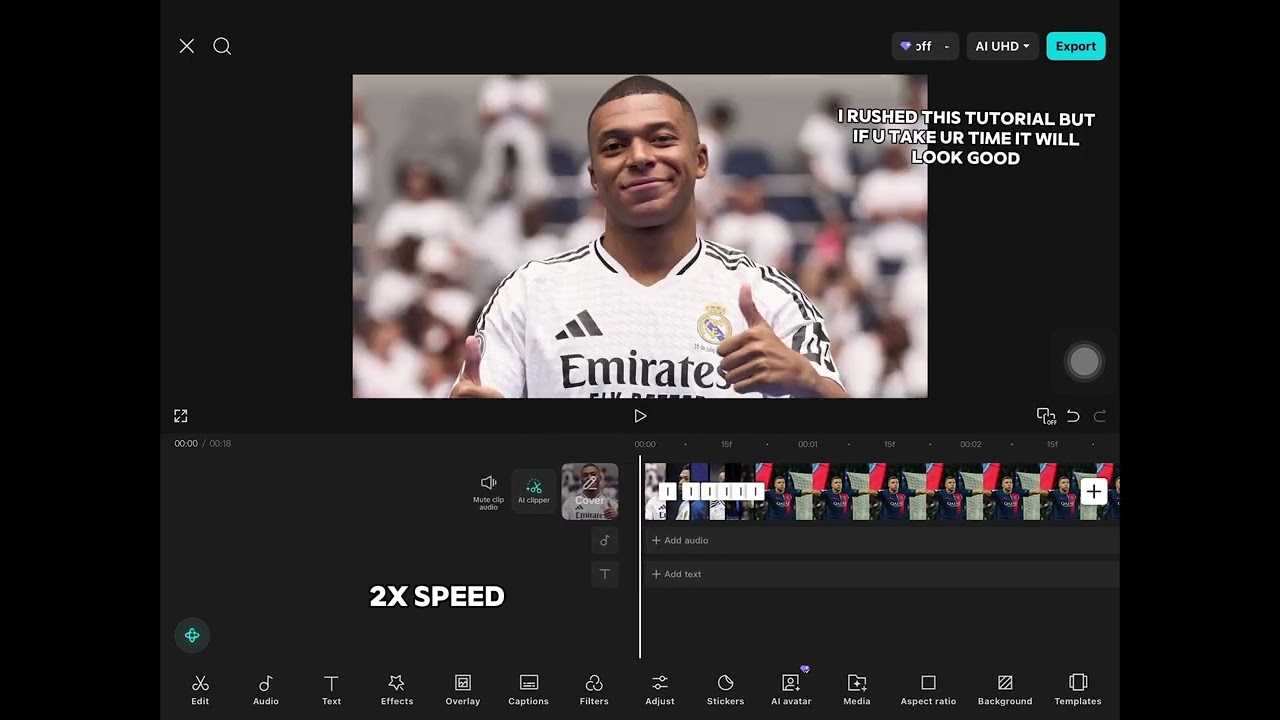
Task: Expand the AI UHD resolution dropdown
Action: tap(1002, 46)
